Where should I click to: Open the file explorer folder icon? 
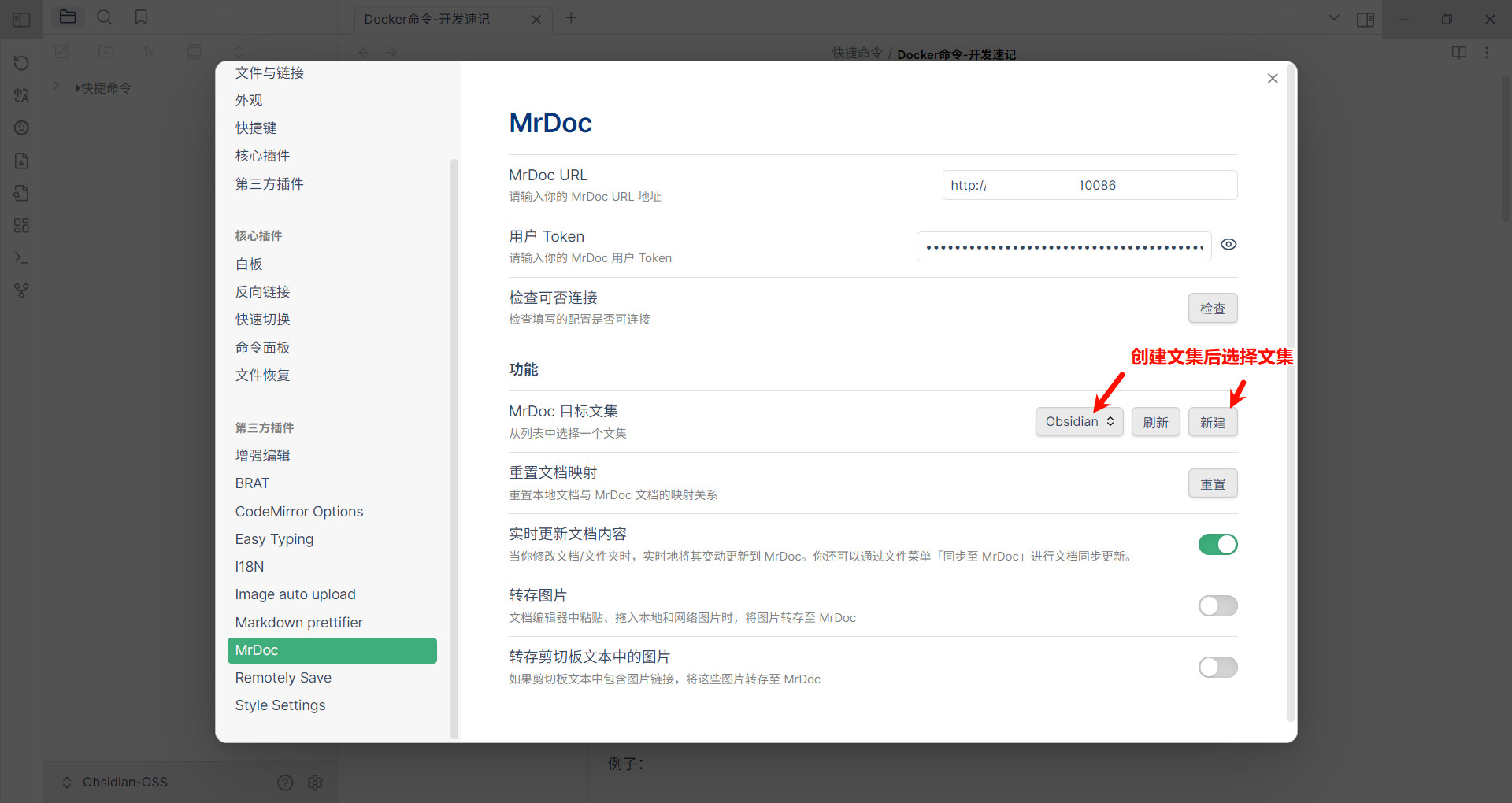[x=68, y=17]
